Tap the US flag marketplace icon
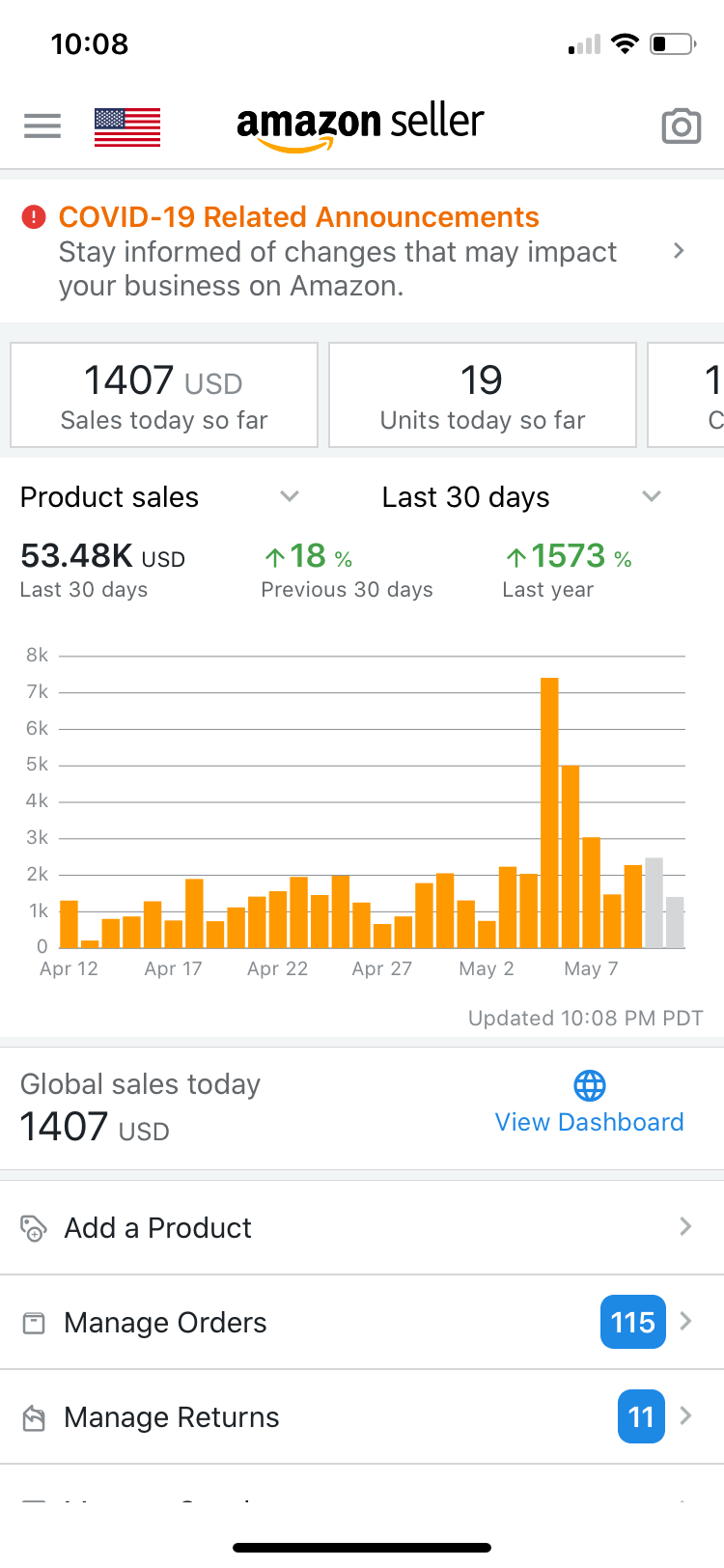 coord(127,126)
